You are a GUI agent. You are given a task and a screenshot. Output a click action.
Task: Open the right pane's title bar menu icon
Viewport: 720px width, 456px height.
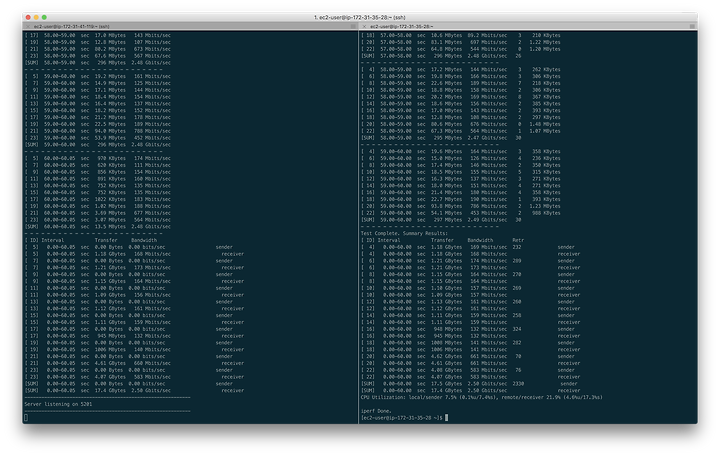pyautogui.click(x=692, y=27)
